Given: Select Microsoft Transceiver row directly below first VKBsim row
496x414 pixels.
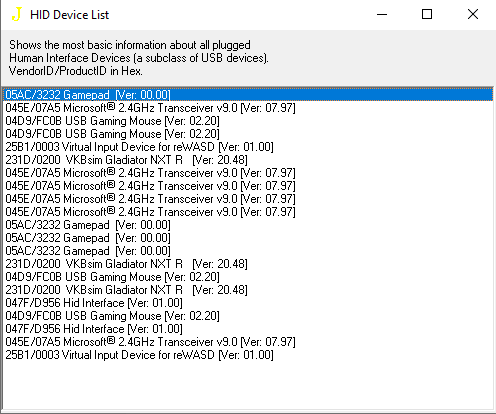Looking at the screenshot, I should (x=248, y=173).
